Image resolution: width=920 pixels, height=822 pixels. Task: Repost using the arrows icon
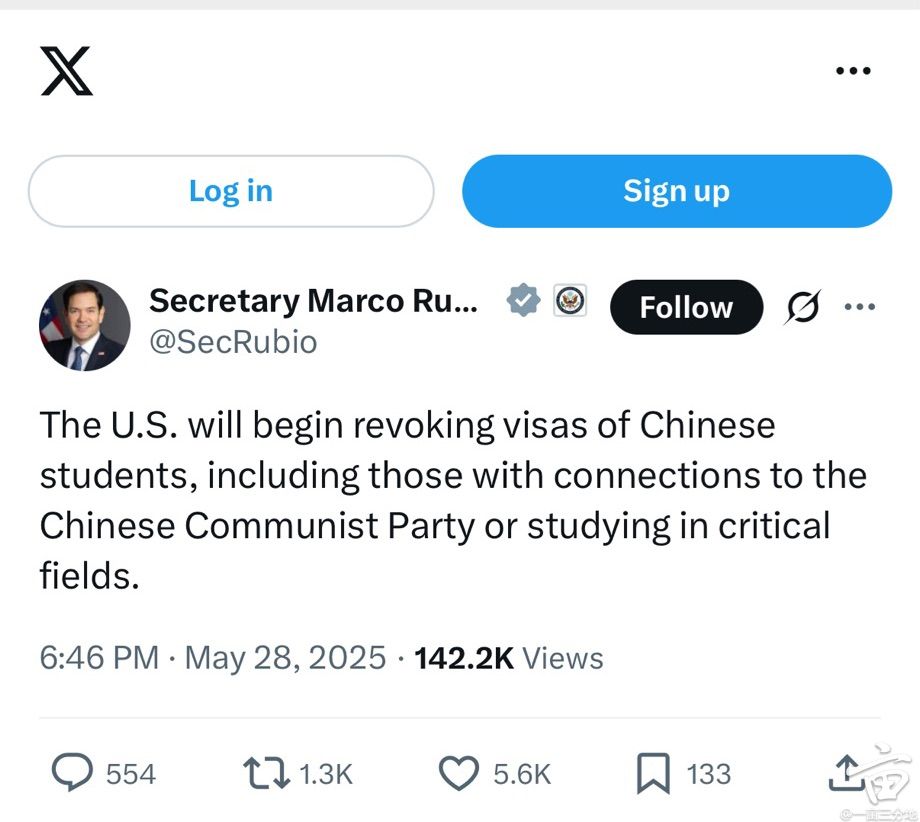[267, 773]
